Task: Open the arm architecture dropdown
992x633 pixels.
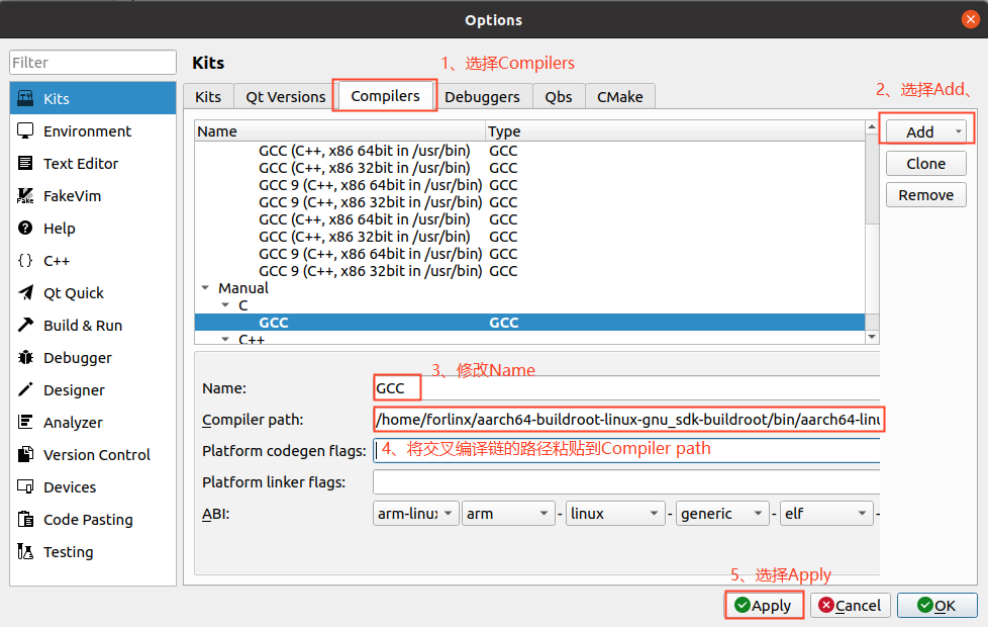Action: [x=508, y=513]
